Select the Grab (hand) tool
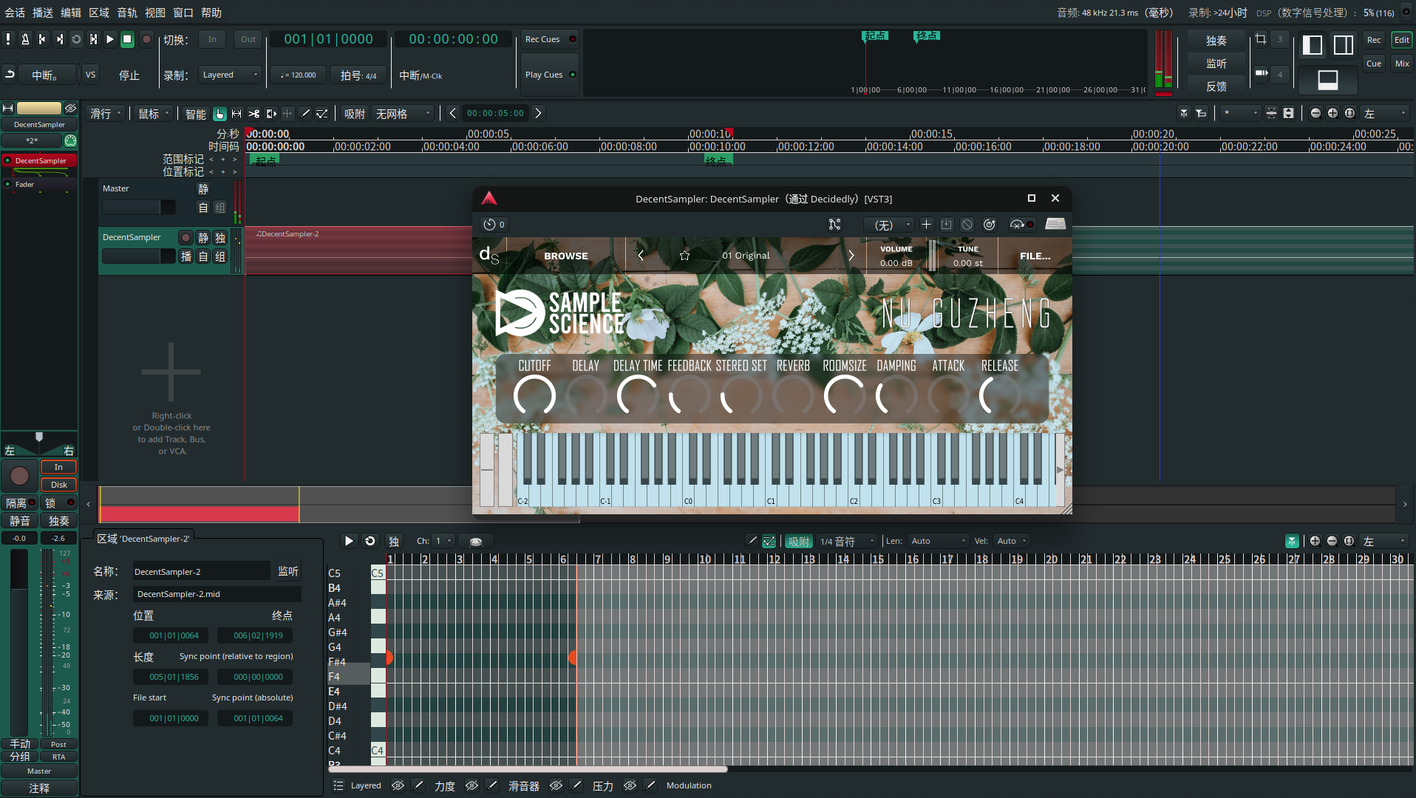The image size is (1416, 798). click(220, 114)
